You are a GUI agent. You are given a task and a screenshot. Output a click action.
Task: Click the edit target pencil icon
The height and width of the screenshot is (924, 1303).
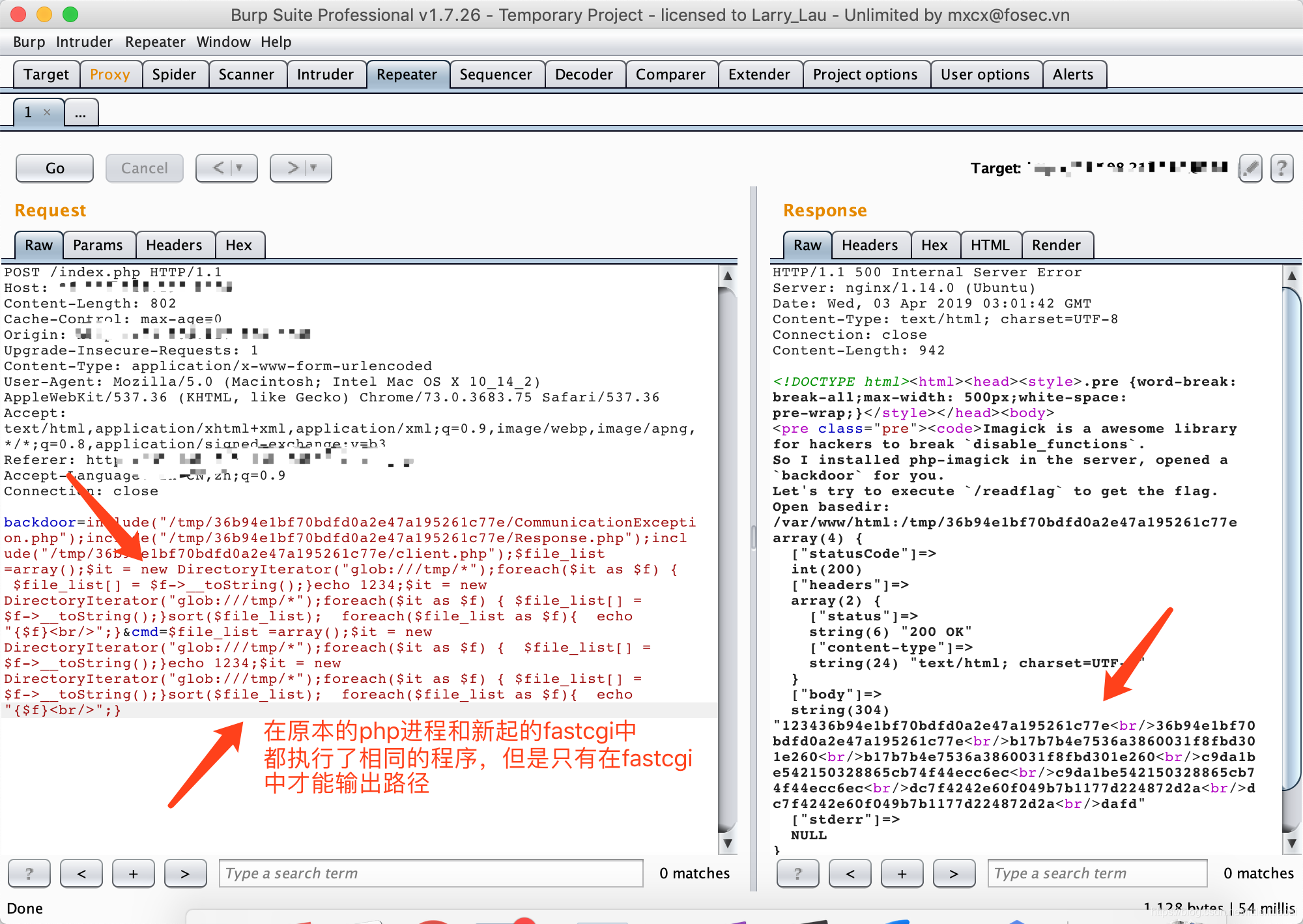tap(1250, 169)
